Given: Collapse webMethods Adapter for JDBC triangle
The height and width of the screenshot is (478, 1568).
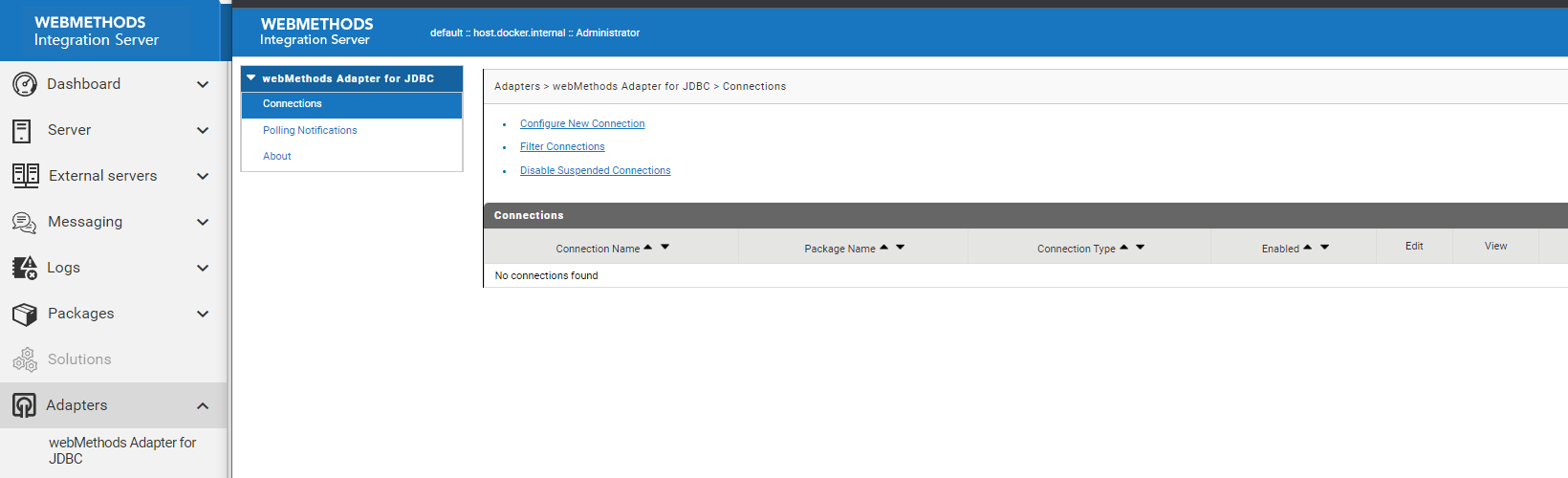Looking at the screenshot, I should point(251,78).
